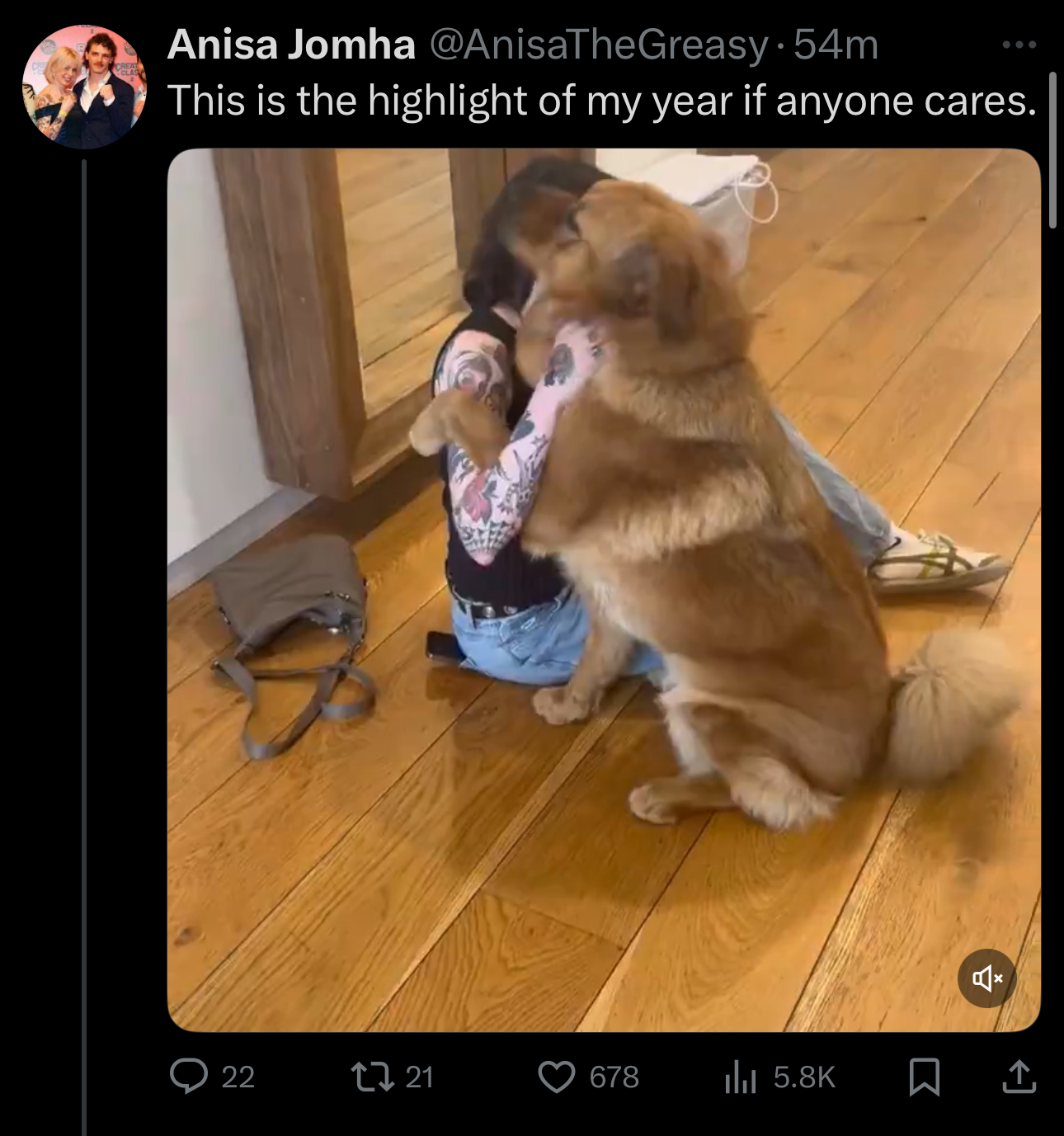This screenshot has width=1064, height=1136.
Task: Unmute the video with the speaker icon
Action: pyautogui.click(x=986, y=978)
